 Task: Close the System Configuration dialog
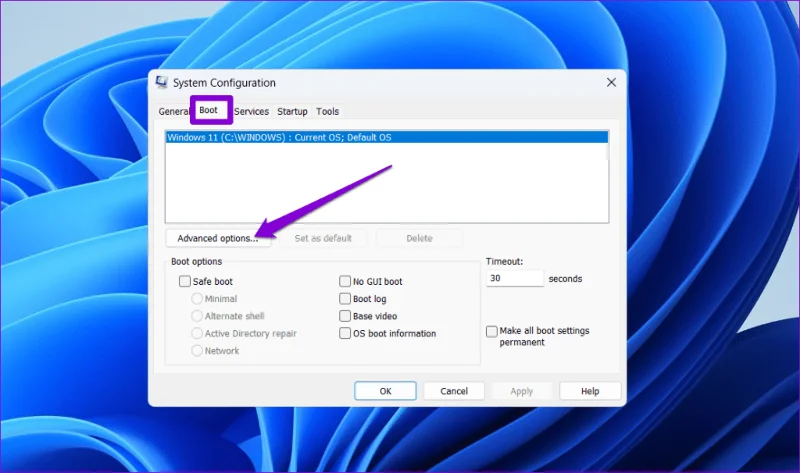click(x=611, y=82)
